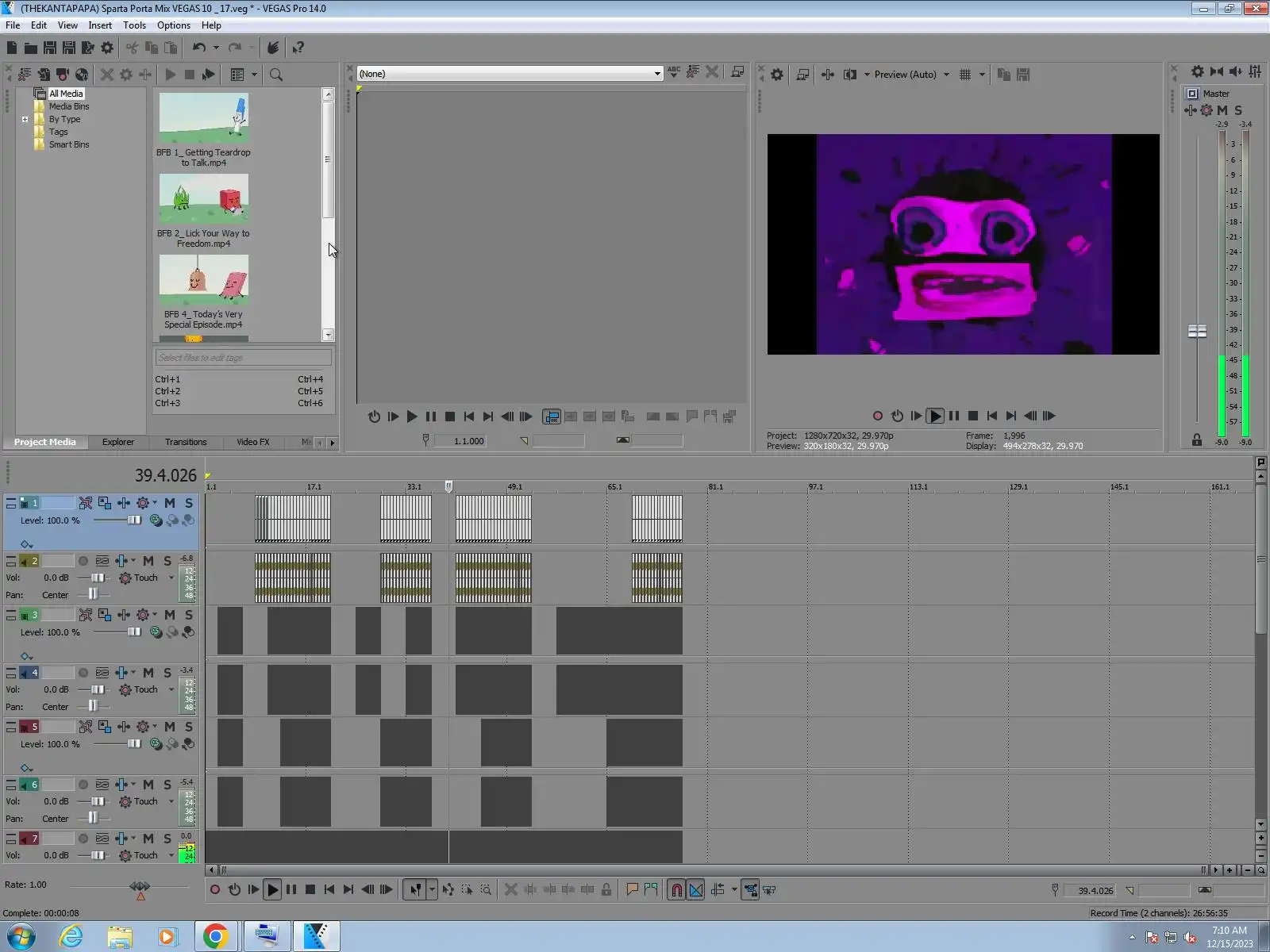This screenshot has height=952, width=1270.
Task: Select Media Bins in the tree
Action: click(x=69, y=106)
